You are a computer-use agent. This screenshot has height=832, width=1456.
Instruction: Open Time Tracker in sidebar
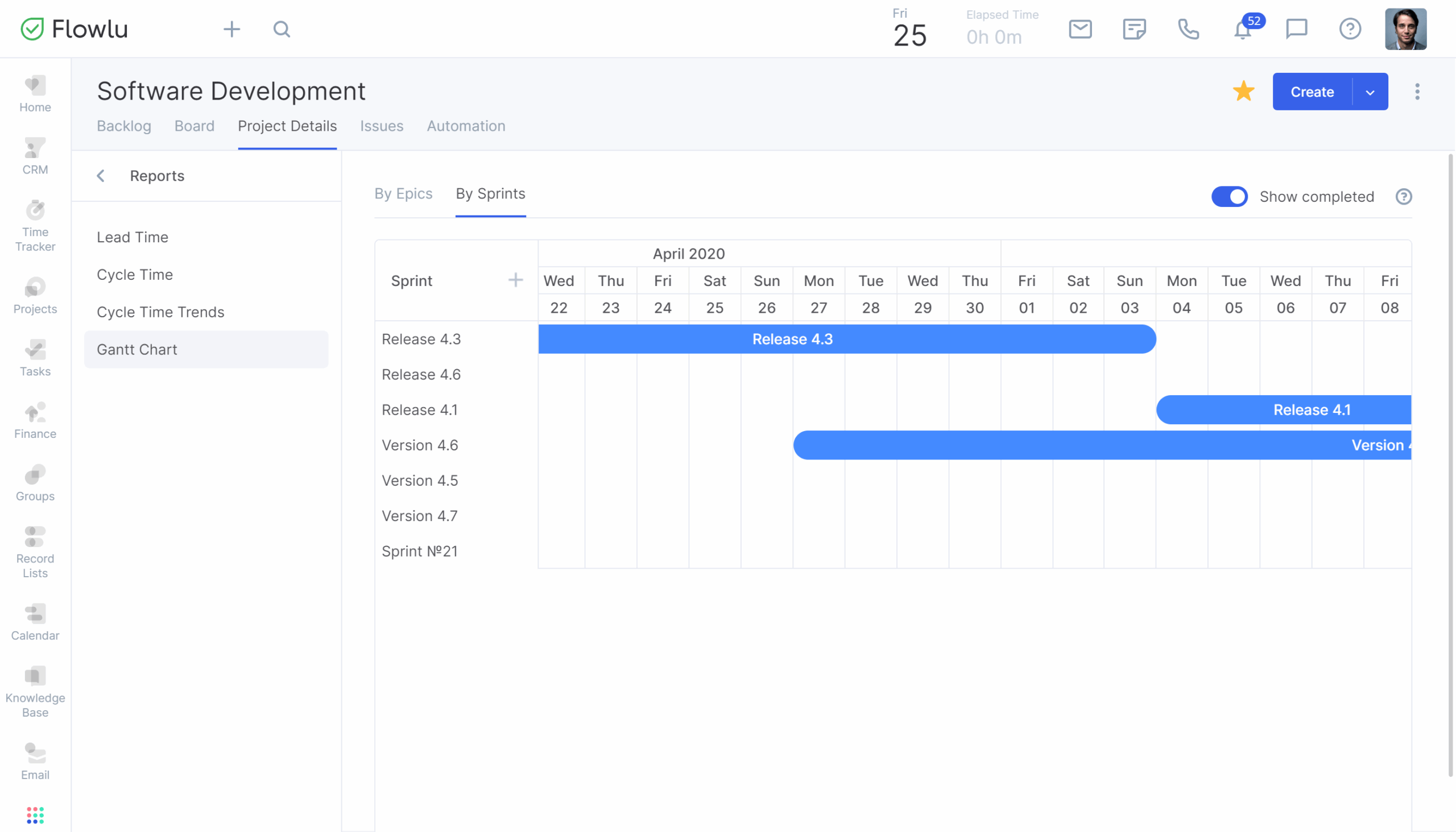(35, 226)
